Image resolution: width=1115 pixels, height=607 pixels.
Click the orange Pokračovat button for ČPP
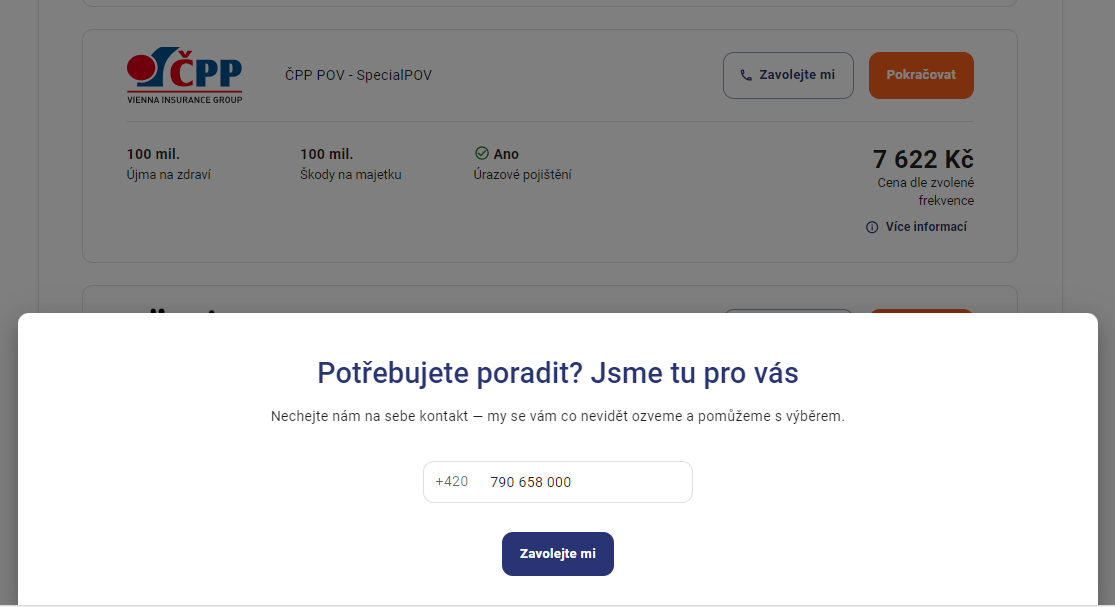point(921,75)
